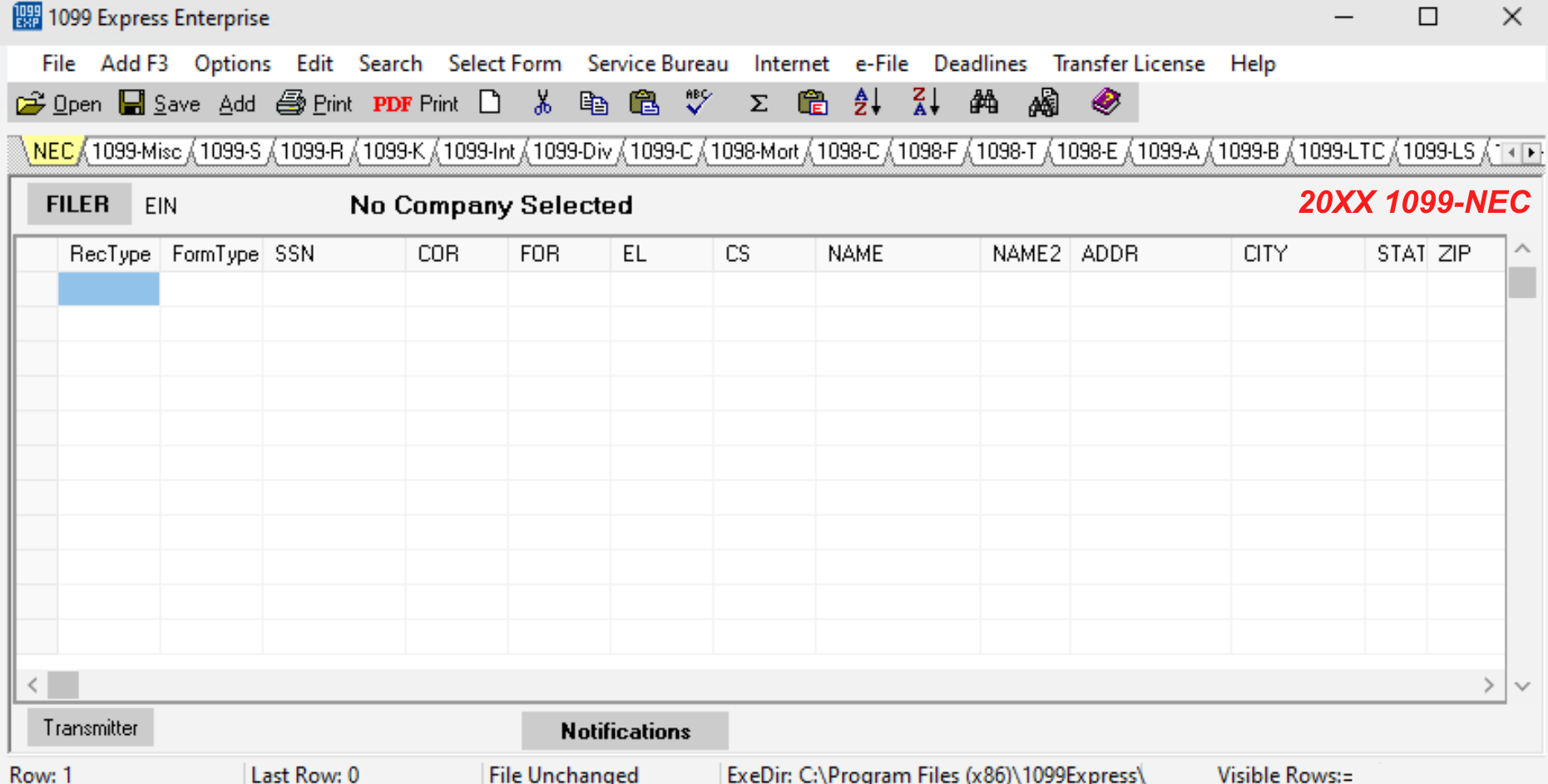The height and width of the screenshot is (784, 1548).
Task: Save the file using the floppy disk icon
Action: [x=131, y=103]
